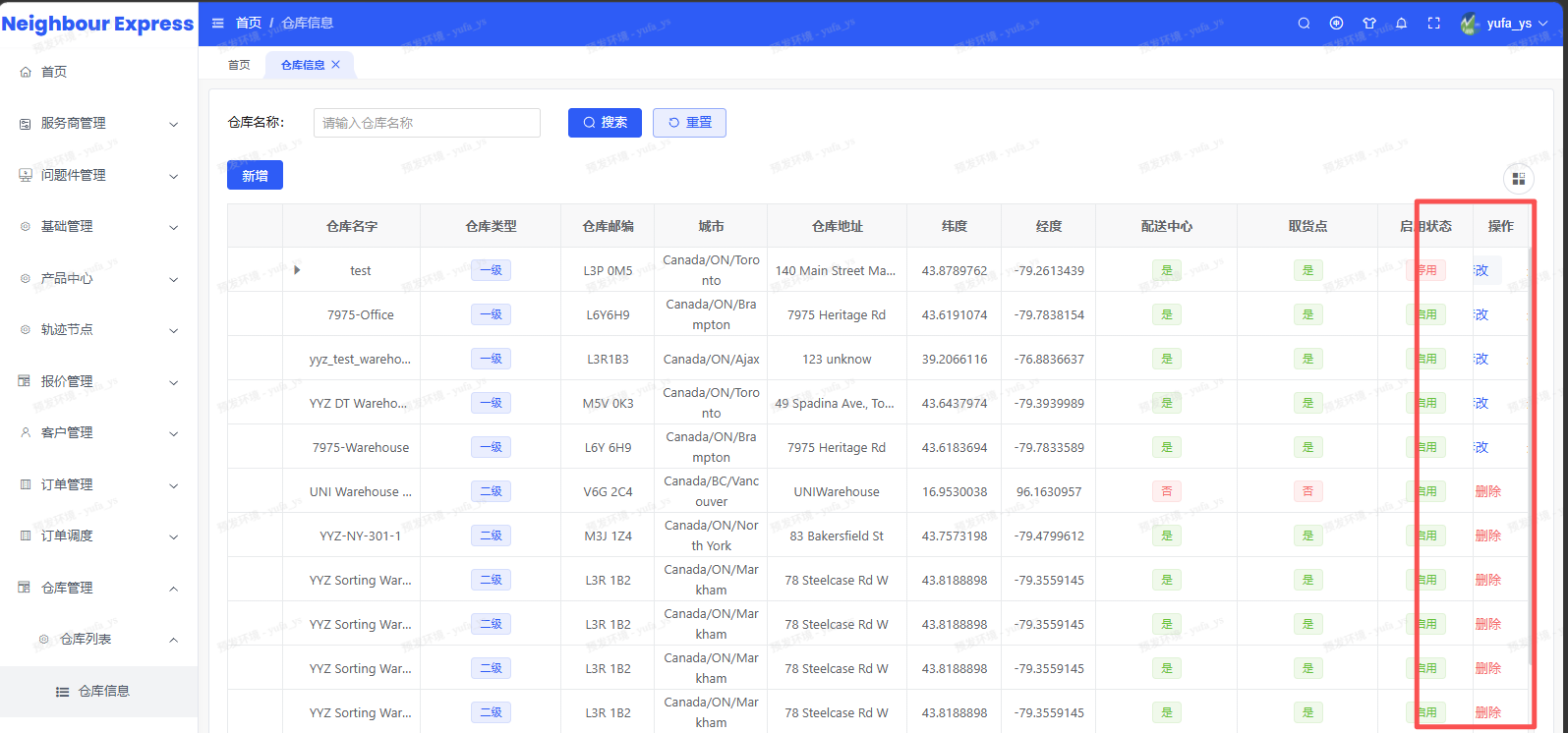The height and width of the screenshot is (733, 1568).
Task: Close the 仓库信息 tab with its X
Action: tap(335, 65)
